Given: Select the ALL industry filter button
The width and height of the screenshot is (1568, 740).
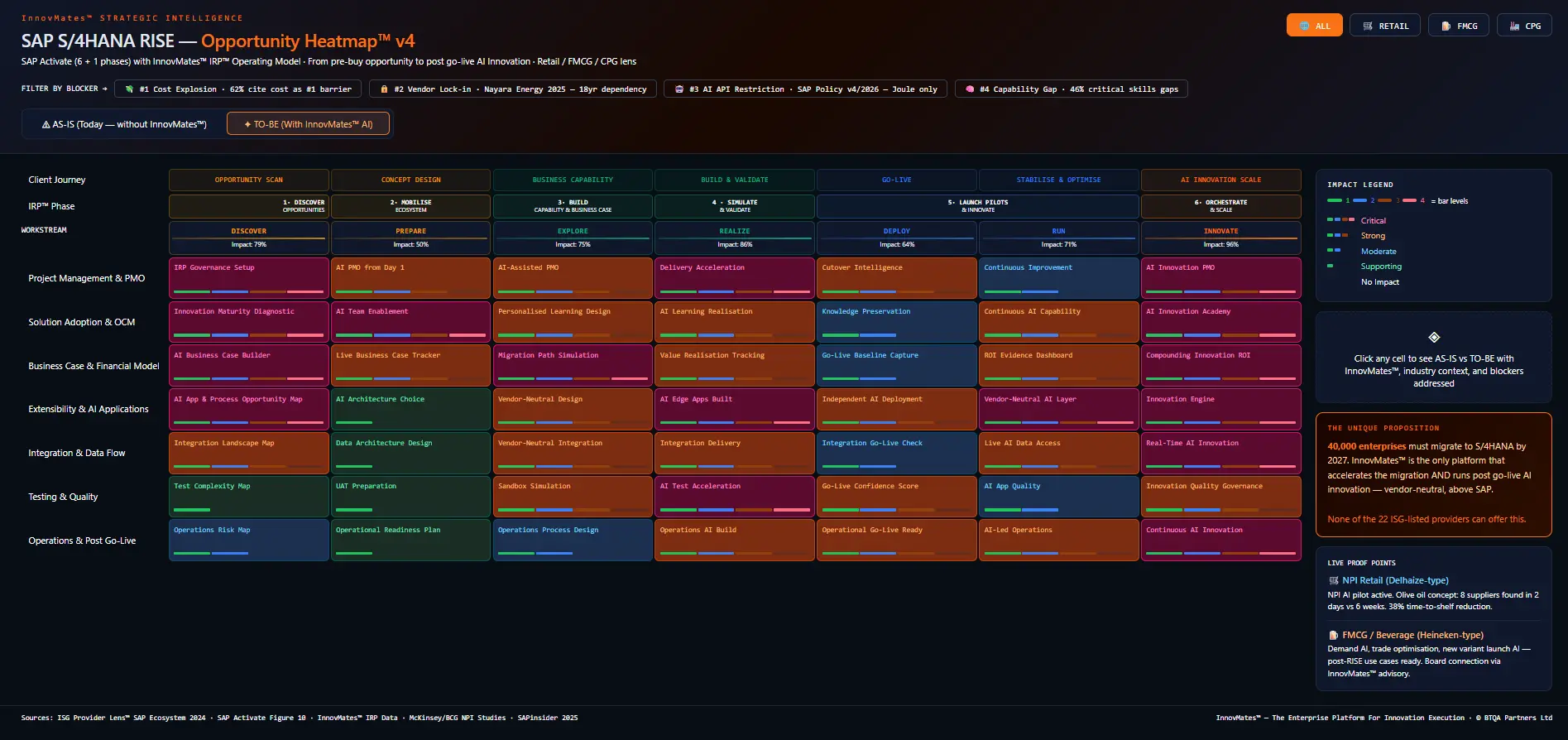Looking at the screenshot, I should pos(1314,26).
